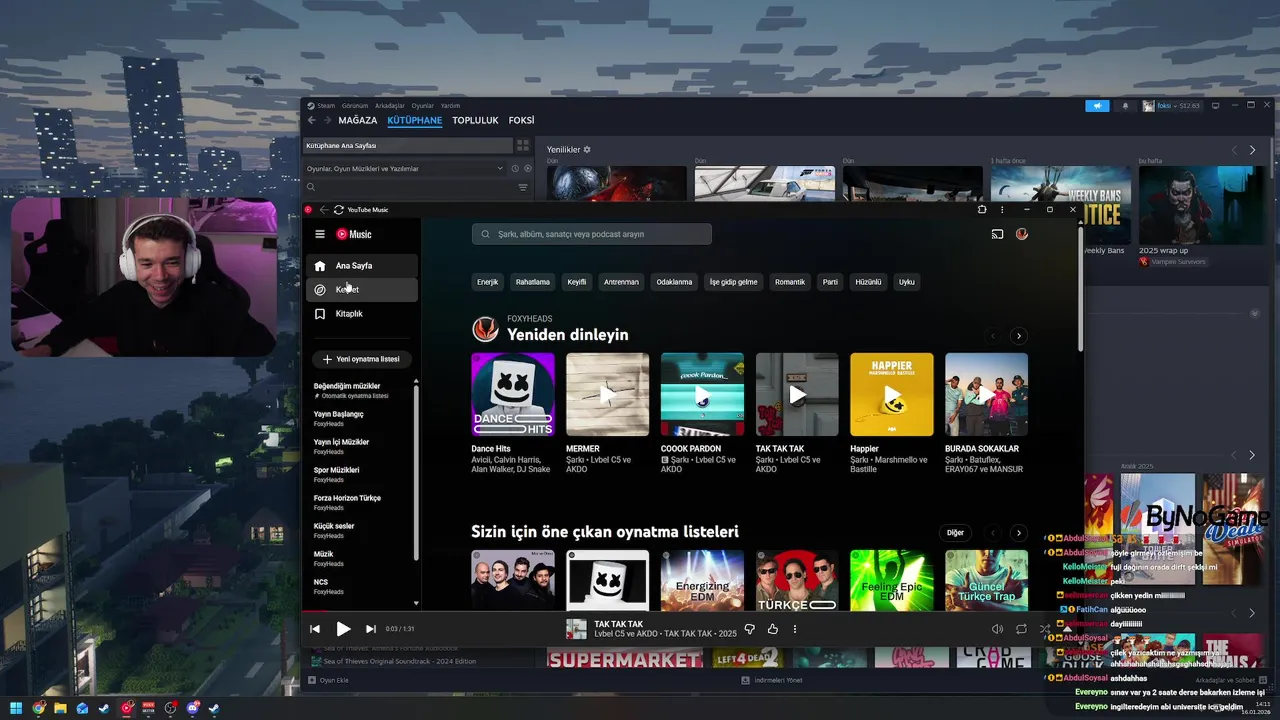The height and width of the screenshot is (720, 1280).
Task: Play the Happier song thumbnail
Action: click(x=892, y=394)
